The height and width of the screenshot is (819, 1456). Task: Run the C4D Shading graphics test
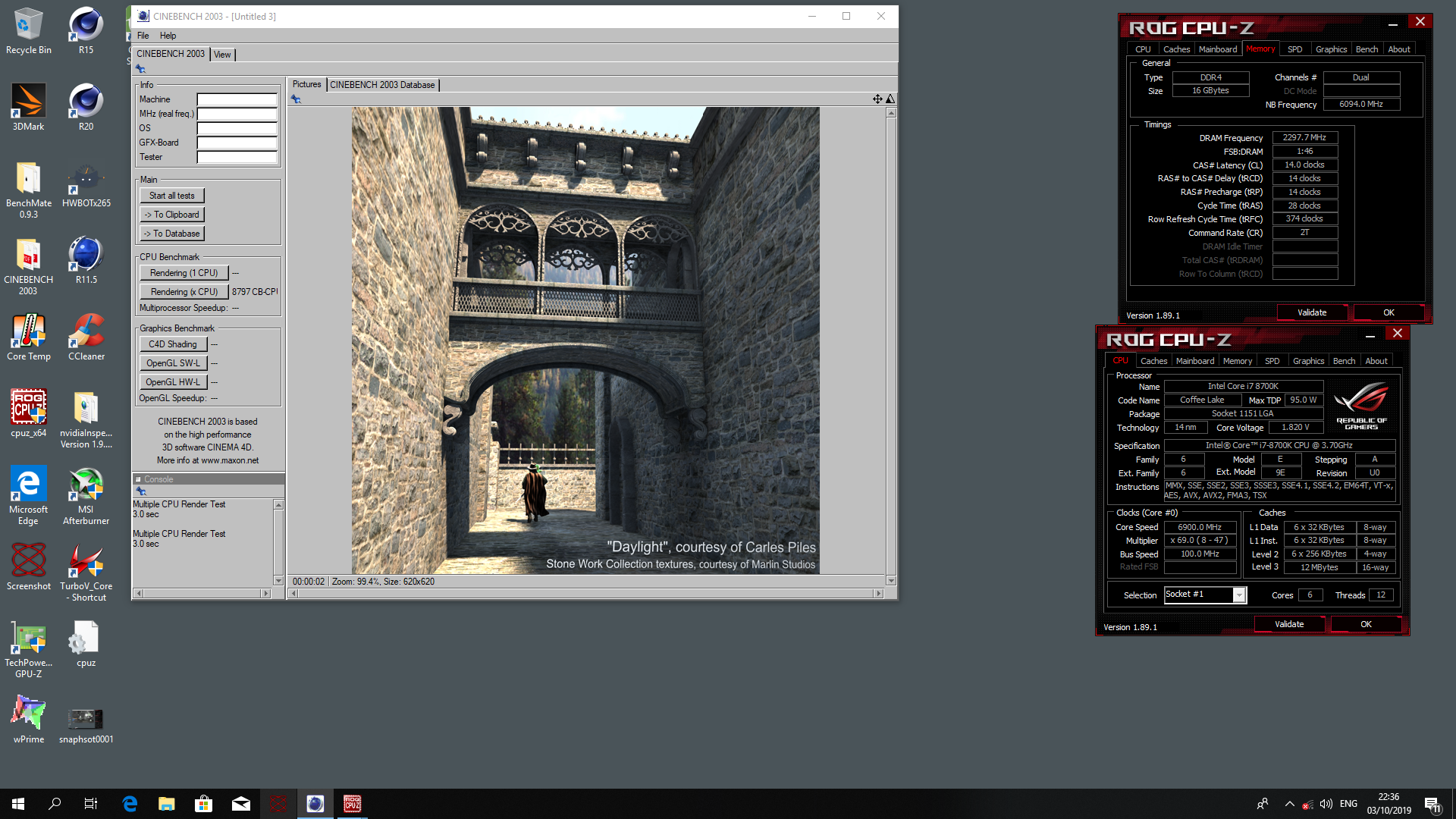[173, 344]
